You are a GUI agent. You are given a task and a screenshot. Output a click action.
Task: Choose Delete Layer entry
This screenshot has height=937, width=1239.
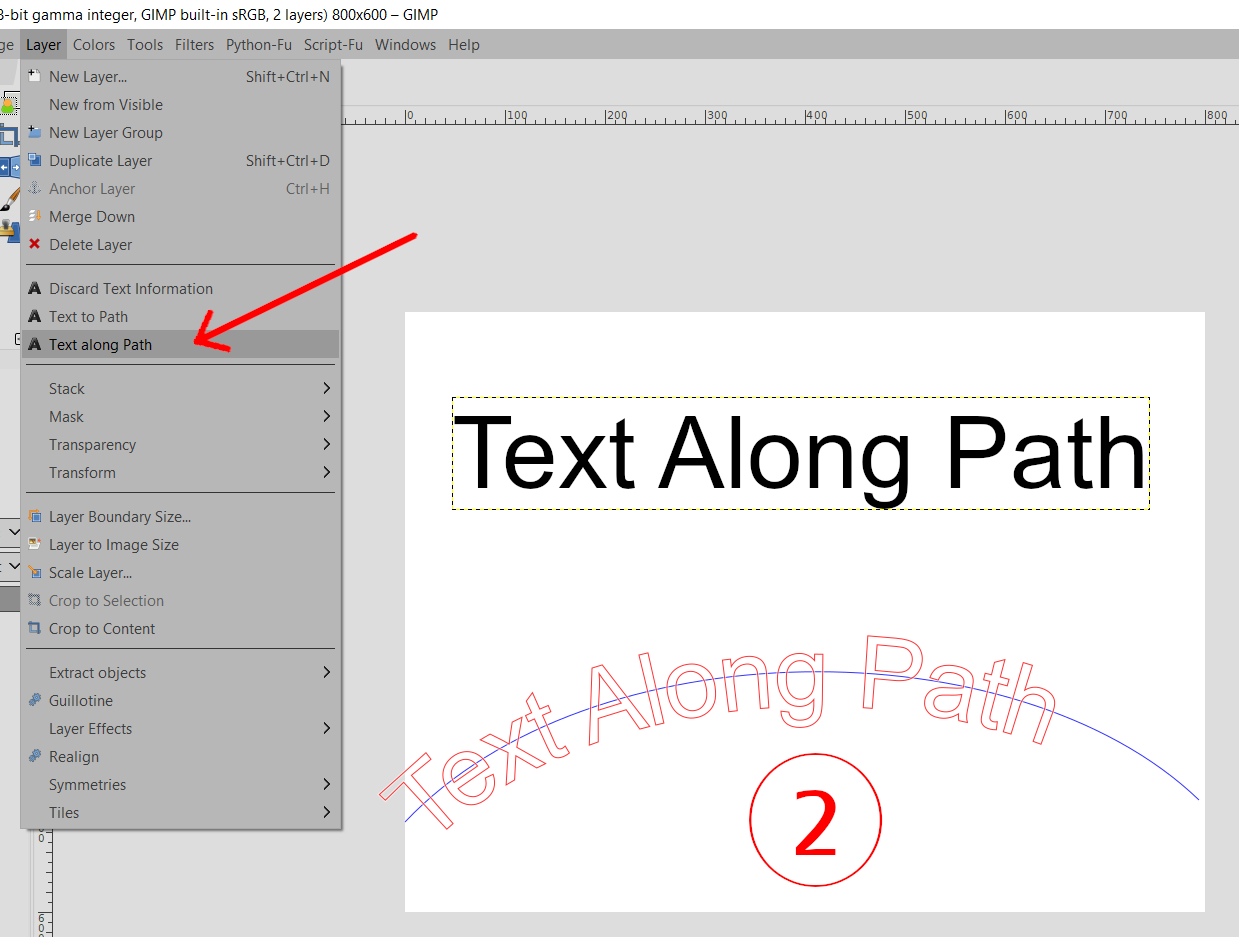click(181, 245)
